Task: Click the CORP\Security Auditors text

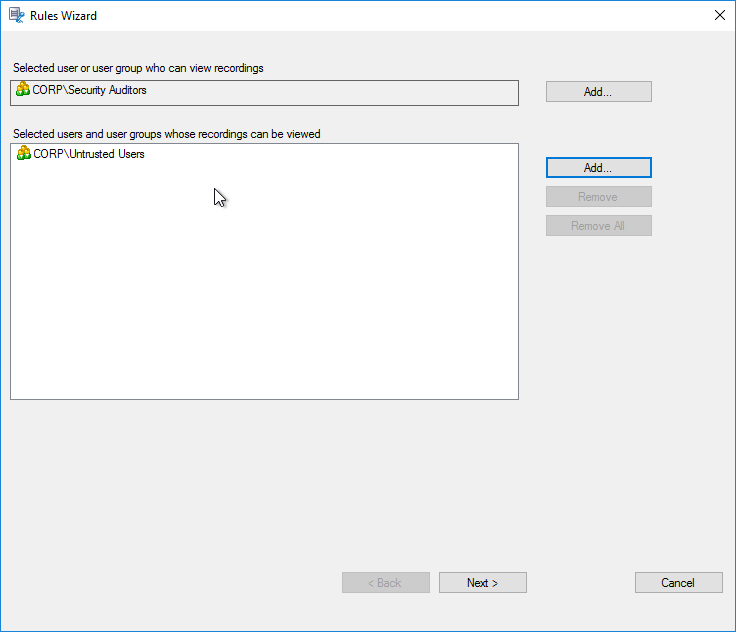Action: [89, 90]
